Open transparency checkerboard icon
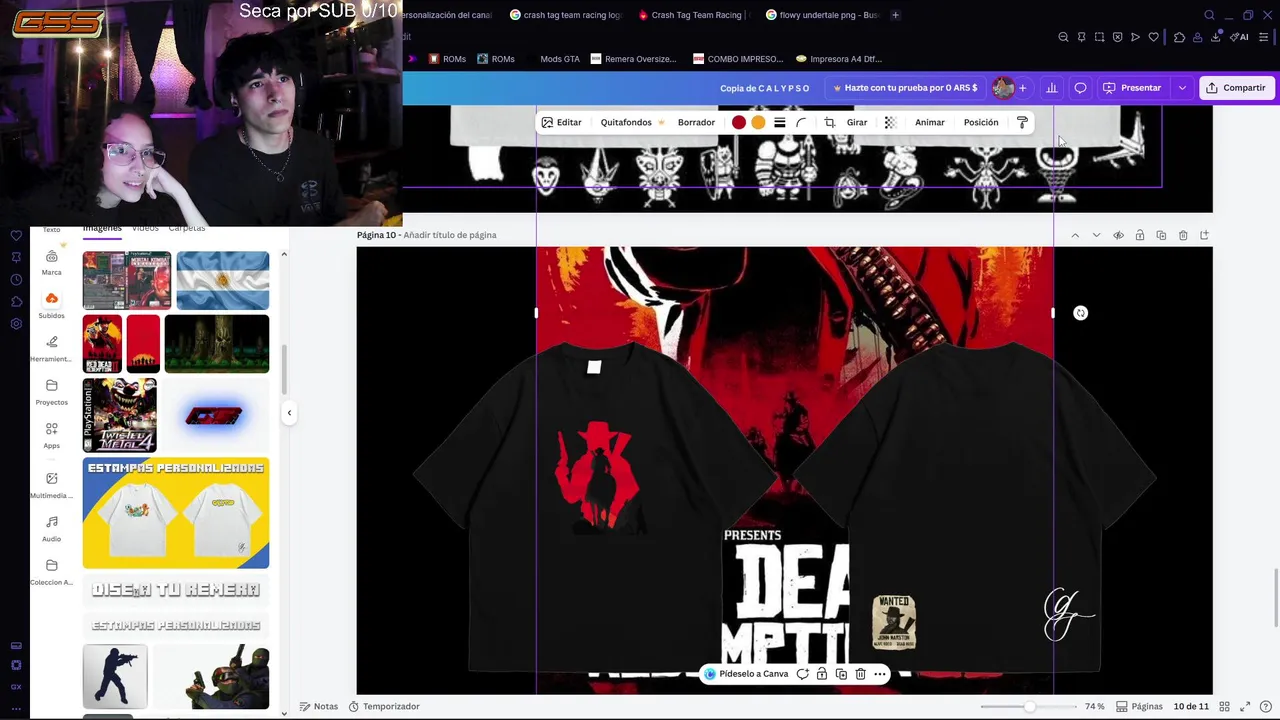Screen dimensions: 1280x720 click(890, 122)
